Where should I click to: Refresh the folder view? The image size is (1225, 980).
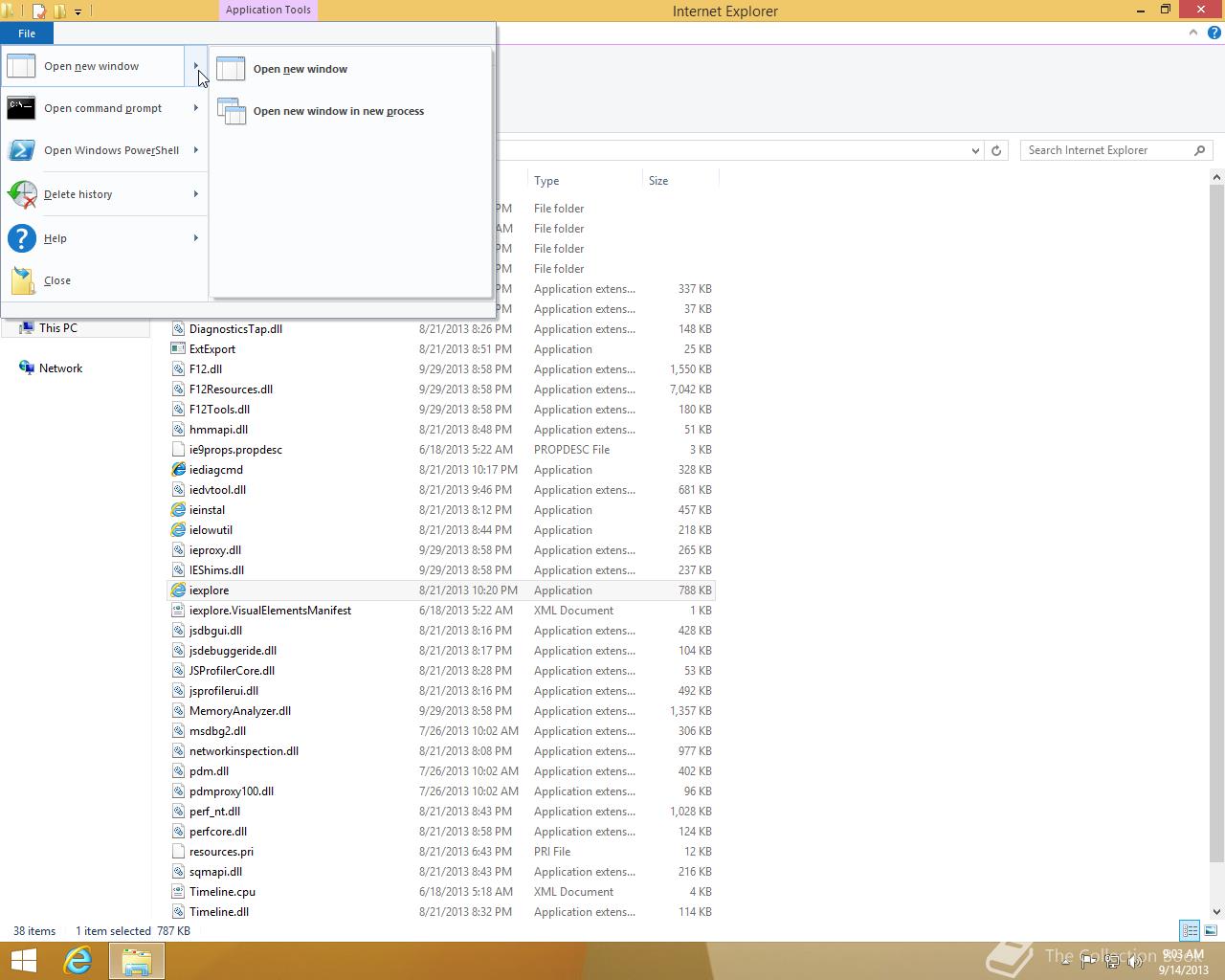[996, 150]
